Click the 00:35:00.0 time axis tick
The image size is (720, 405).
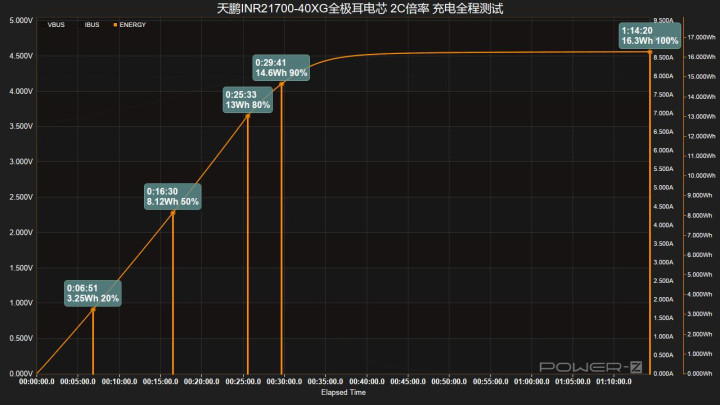pos(325,381)
